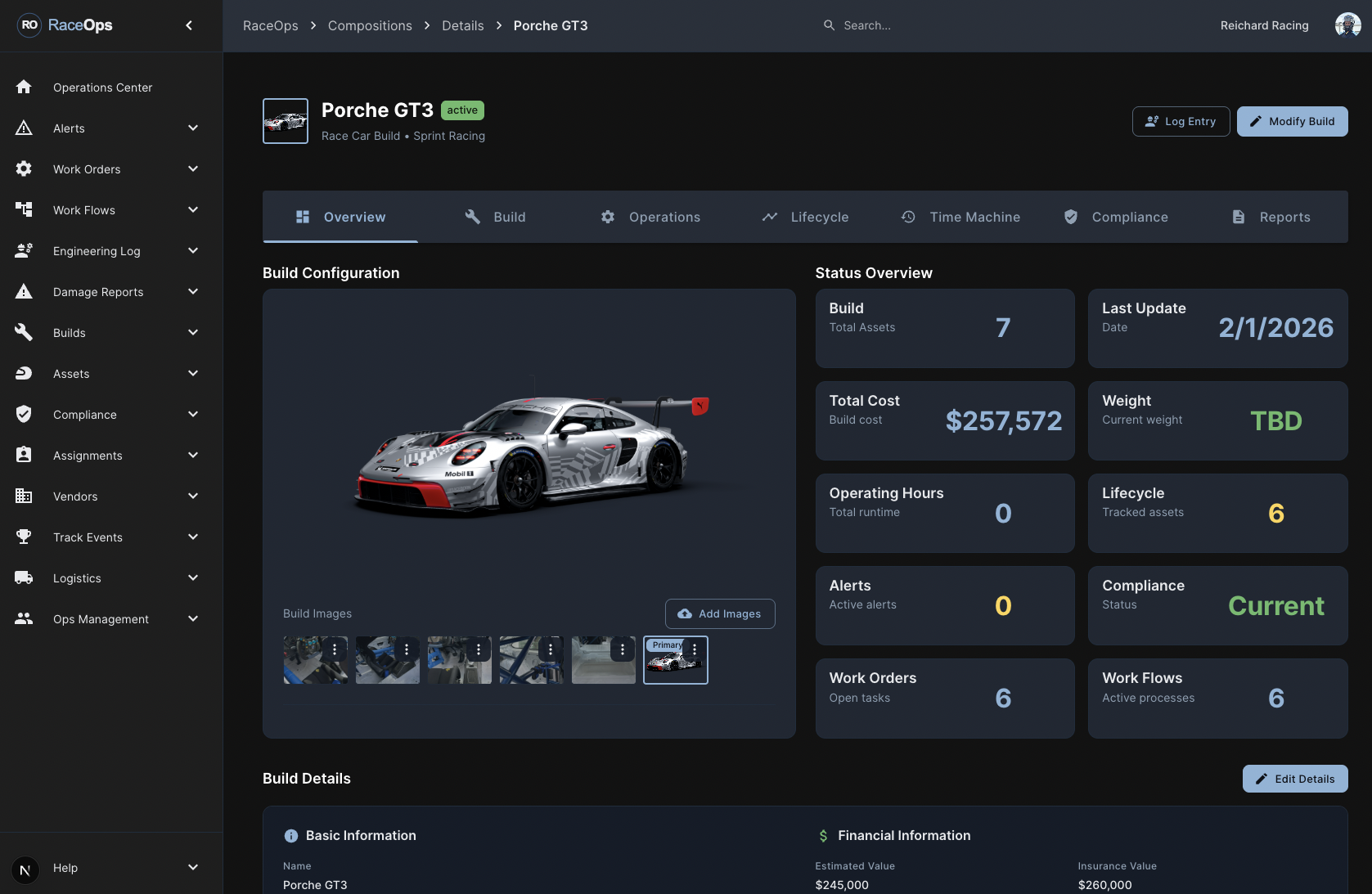Click the Damage Reports warning icon
The width and height of the screenshot is (1372, 894).
24,291
